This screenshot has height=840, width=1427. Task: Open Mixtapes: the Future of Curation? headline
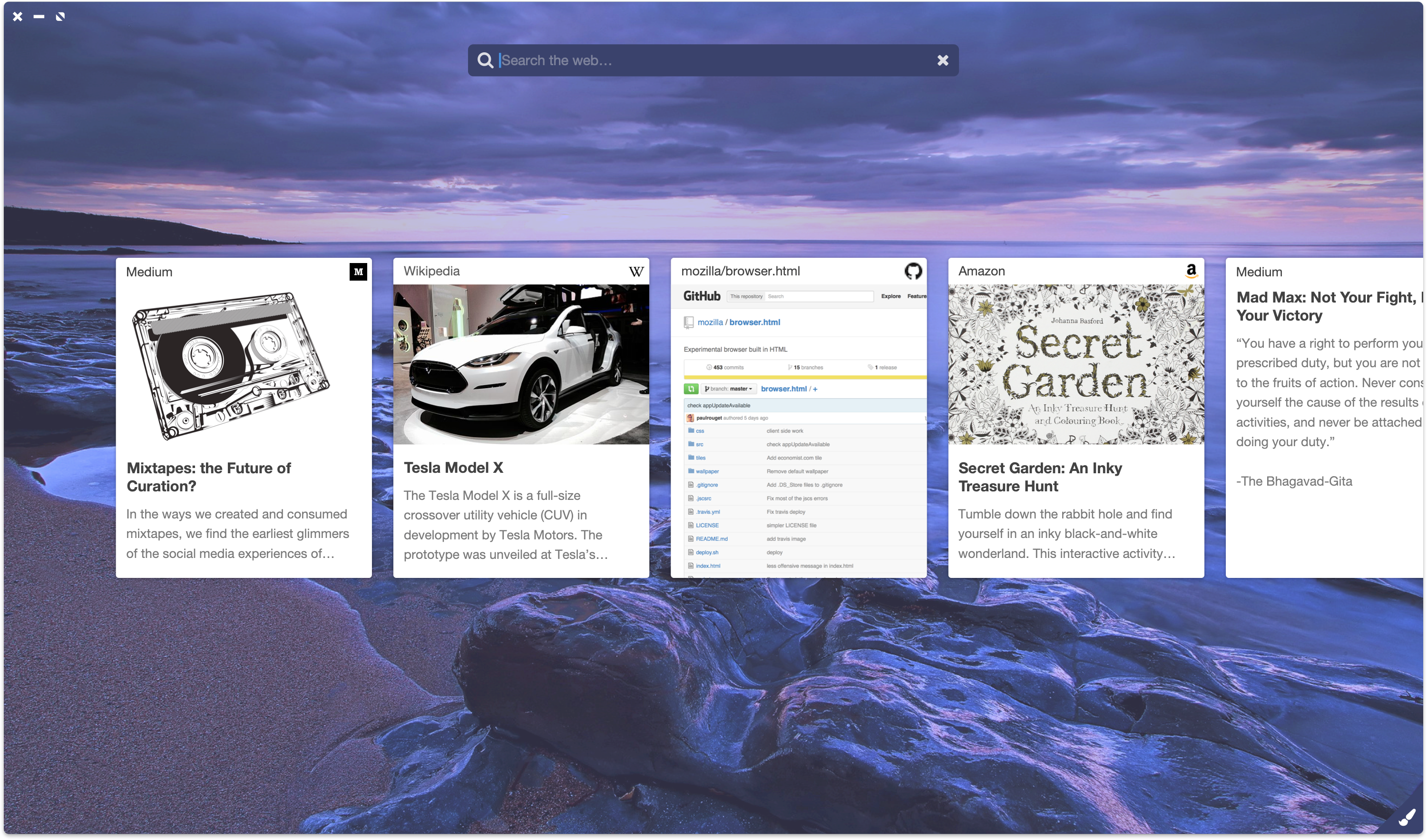(x=208, y=477)
